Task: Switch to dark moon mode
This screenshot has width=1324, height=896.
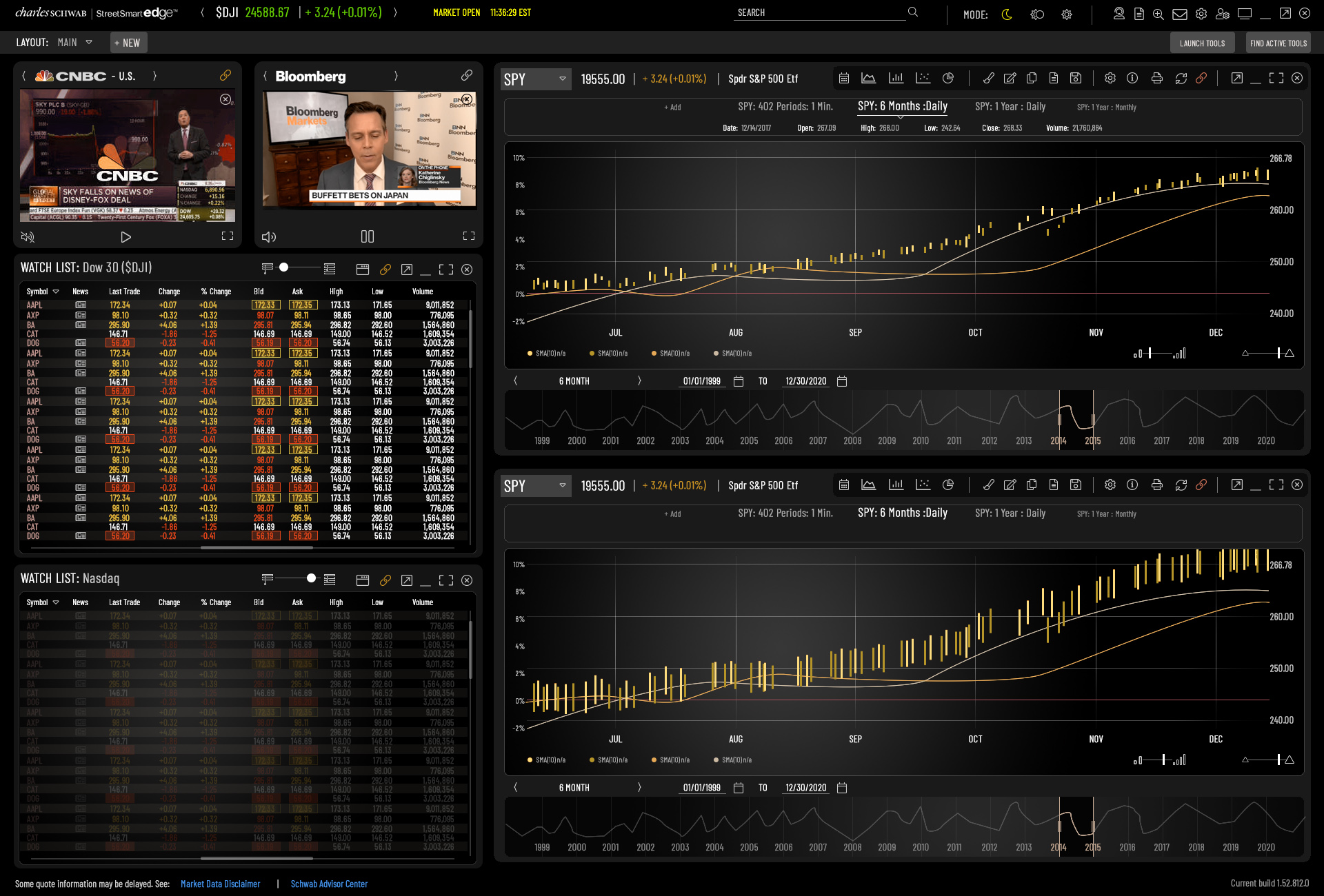Action: 1007,14
